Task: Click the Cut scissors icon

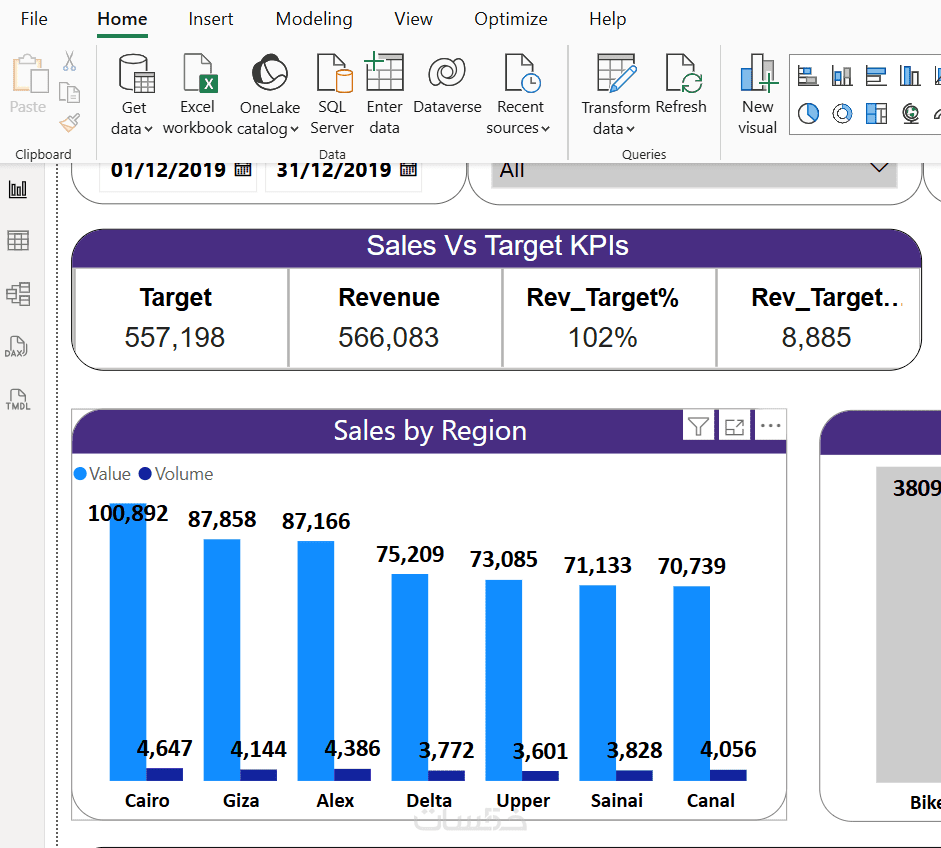Action: pos(70,62)
